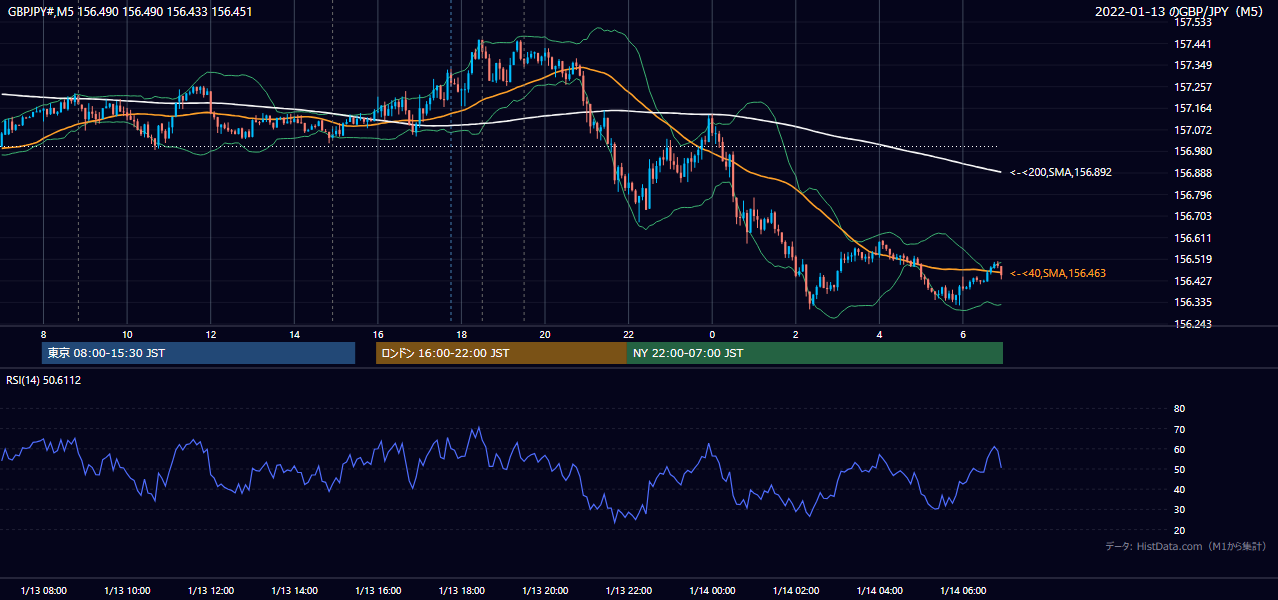The image size is (1278, 600).
Task: Click RSI scale value 20 on right
Action: [x=1180, y=530]
